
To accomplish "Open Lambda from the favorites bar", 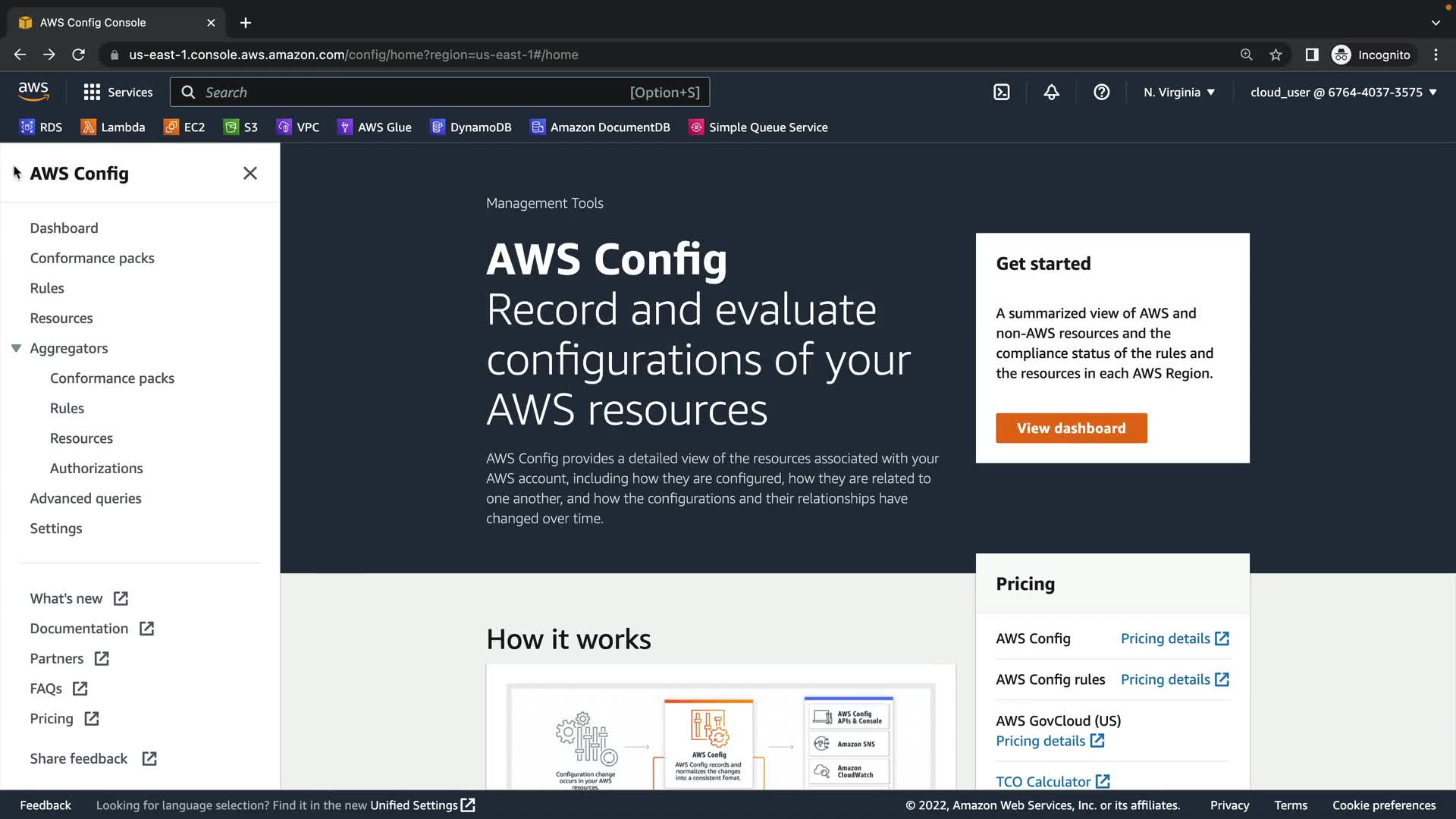I will [113, 127].
